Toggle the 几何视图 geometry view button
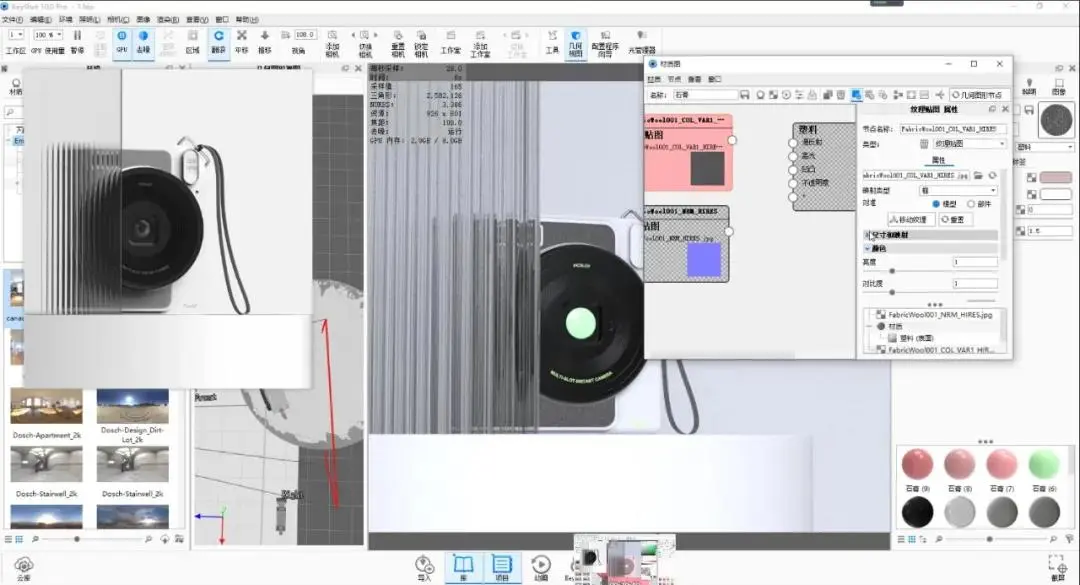Screen dimensions: 1080x585 click(575, 43)
